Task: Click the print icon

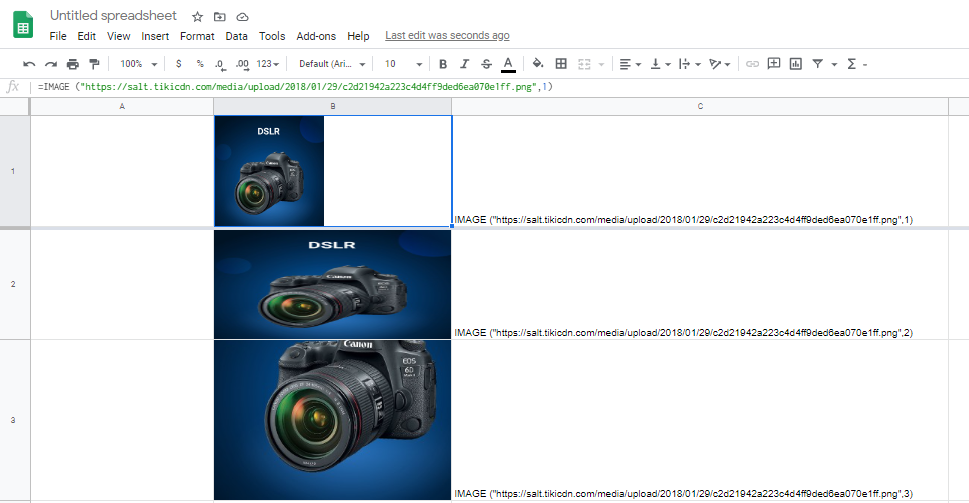Action: pyautogui.click(x=73, y=64)
